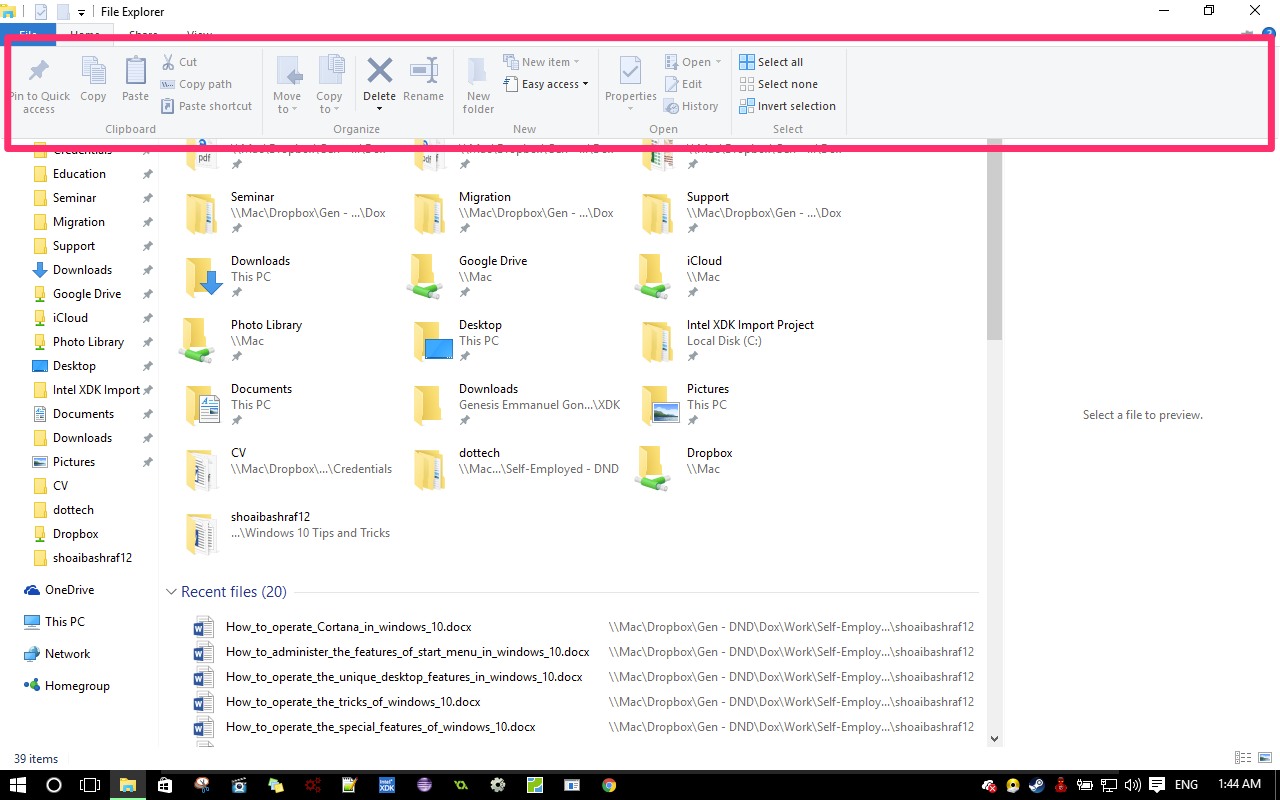Screen dimensions: 1280x800
Task: Click the Paste icon
Action: click(x=134, y=80)
